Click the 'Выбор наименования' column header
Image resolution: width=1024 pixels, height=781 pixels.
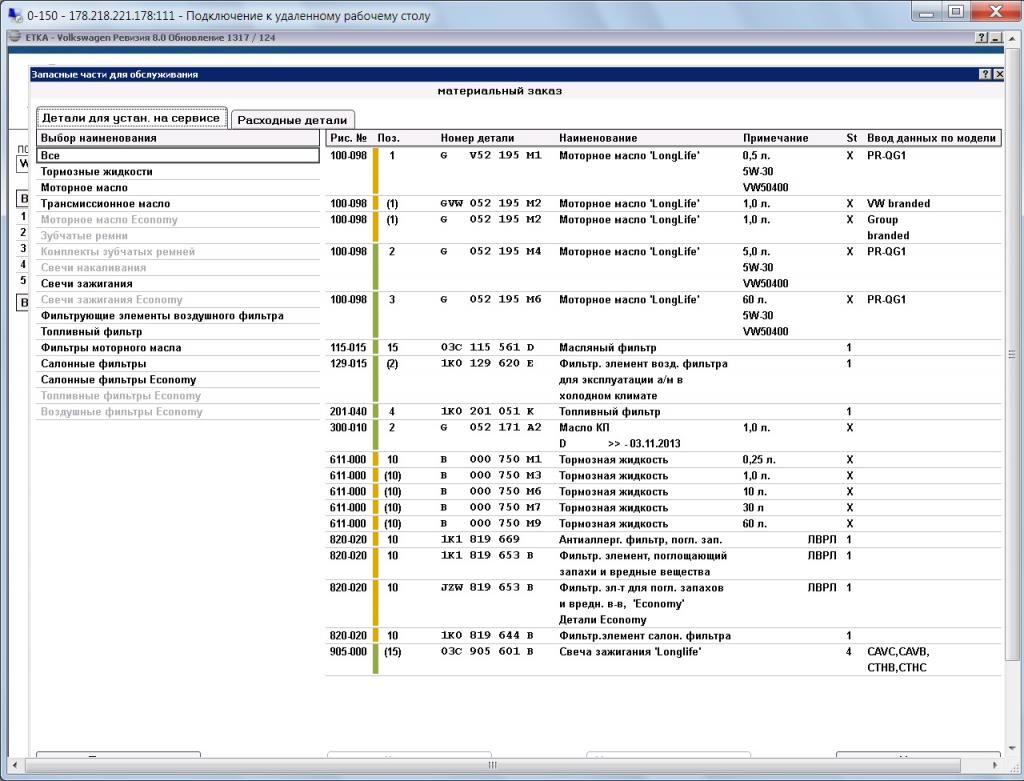pyautogui.click(x=178, y=138)
